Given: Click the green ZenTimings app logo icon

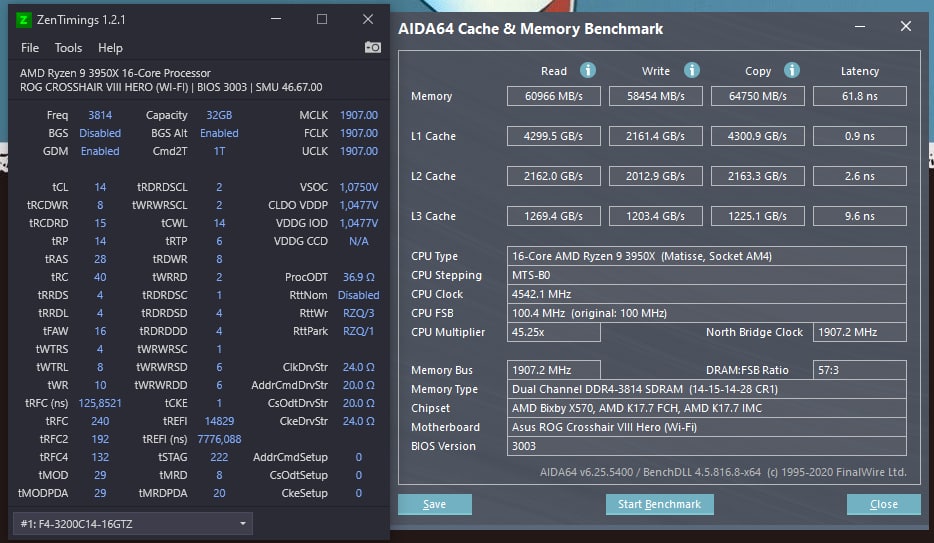Looking at the screenshot, I should [23, 20].
